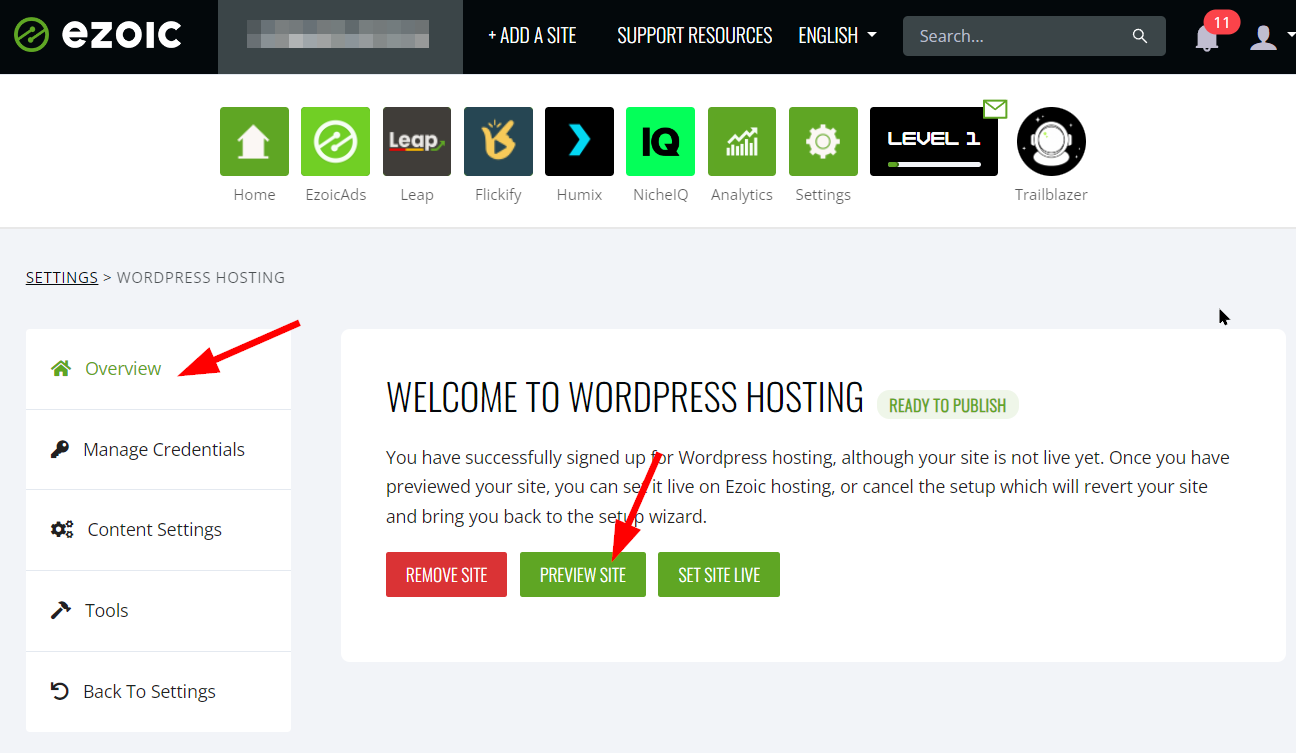Open the Flickify icon
Screen dimensions: 1296x753
point(498,141)
